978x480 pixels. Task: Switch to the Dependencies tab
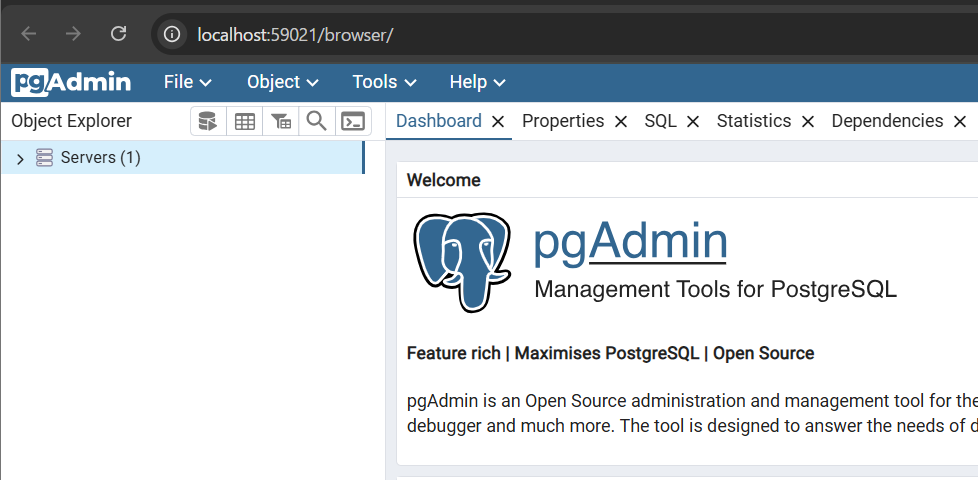point(888,121)
